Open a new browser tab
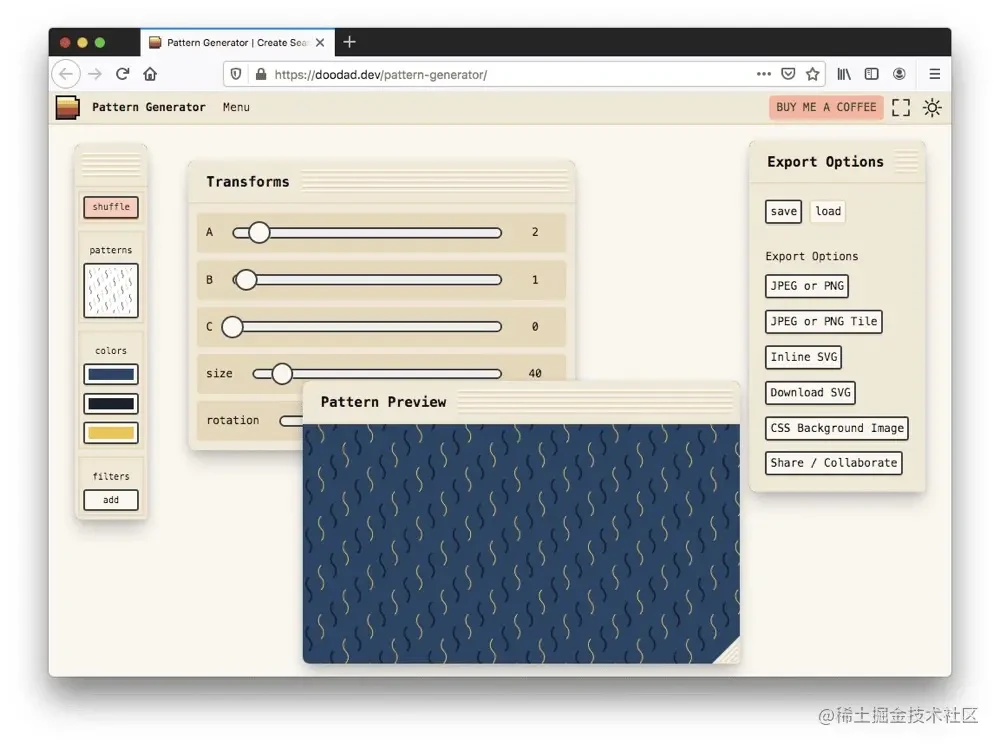 coord(349,42)
